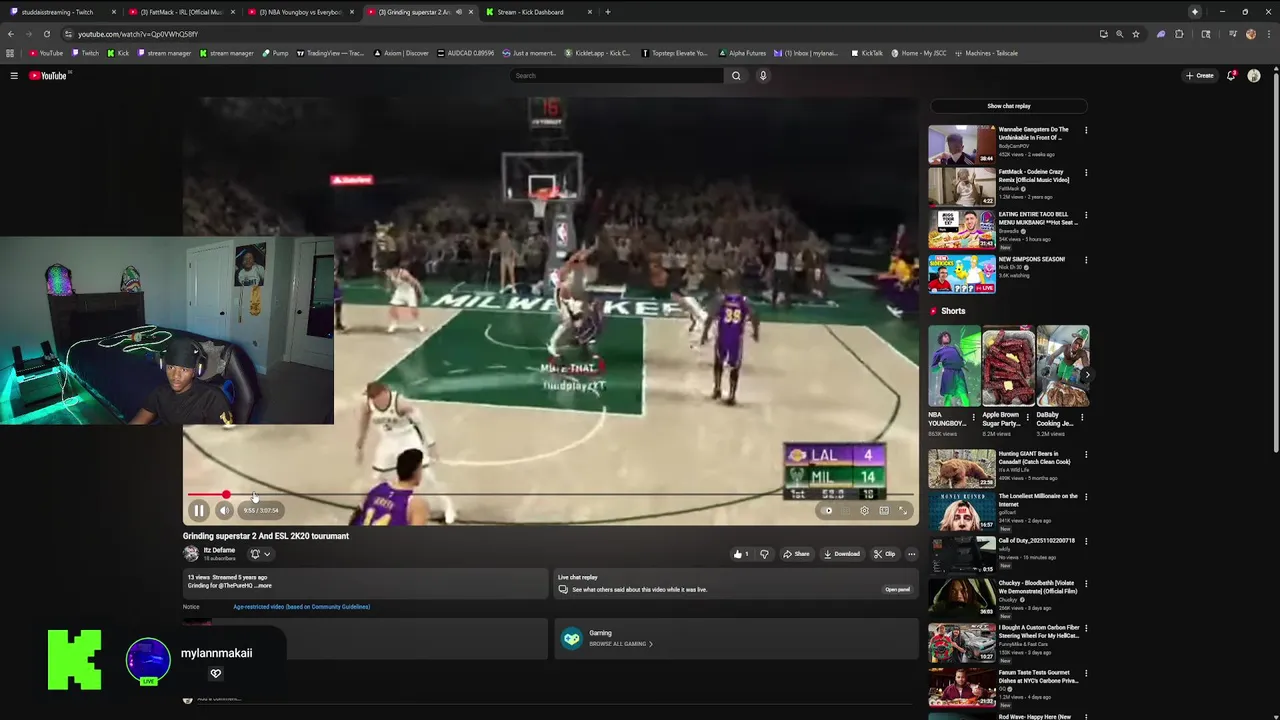Open a new browser tab with plus button
This screenshot has width=1280, height=720.
608,12
